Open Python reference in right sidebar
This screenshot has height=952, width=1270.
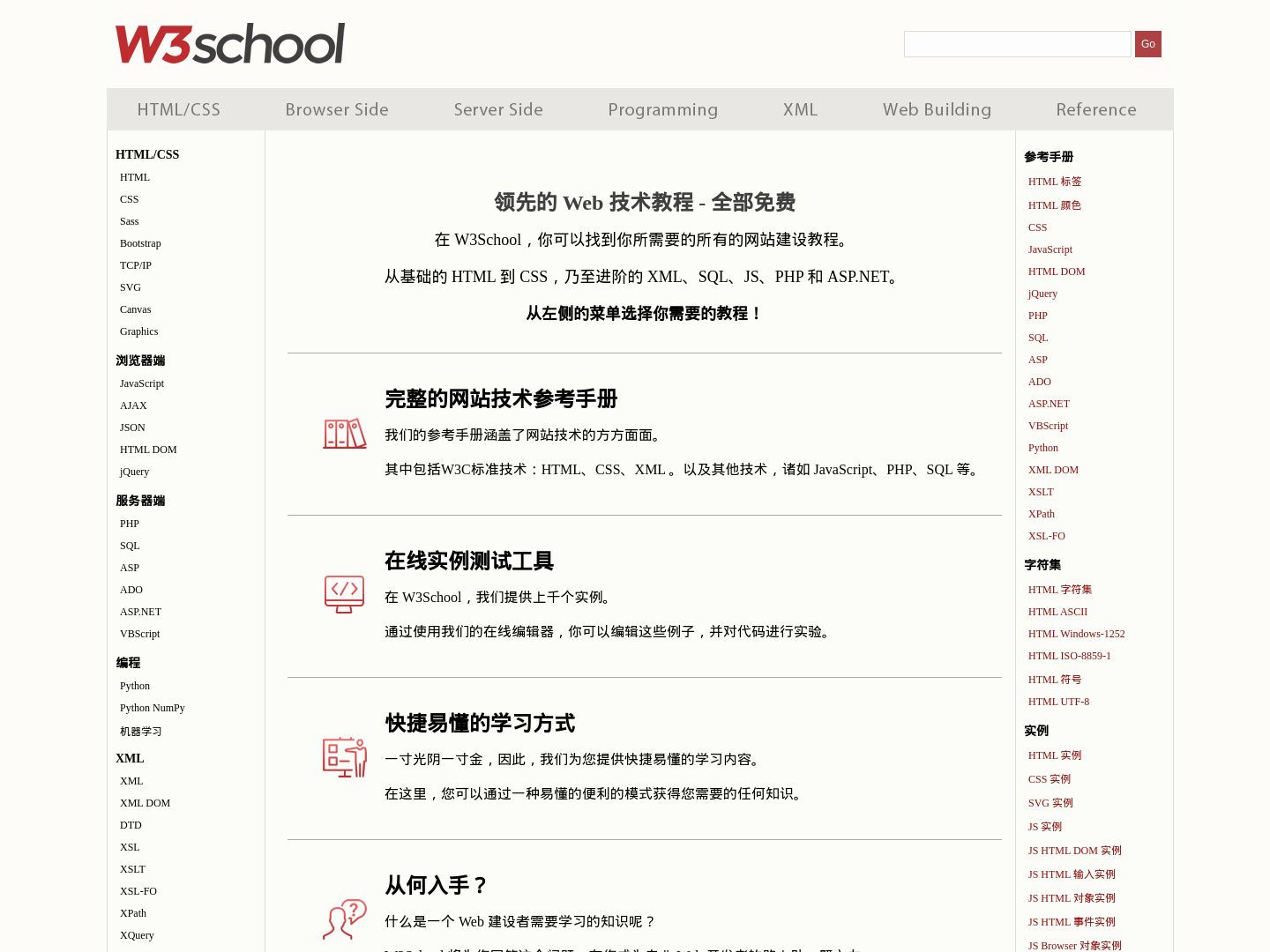point(1043,448)
